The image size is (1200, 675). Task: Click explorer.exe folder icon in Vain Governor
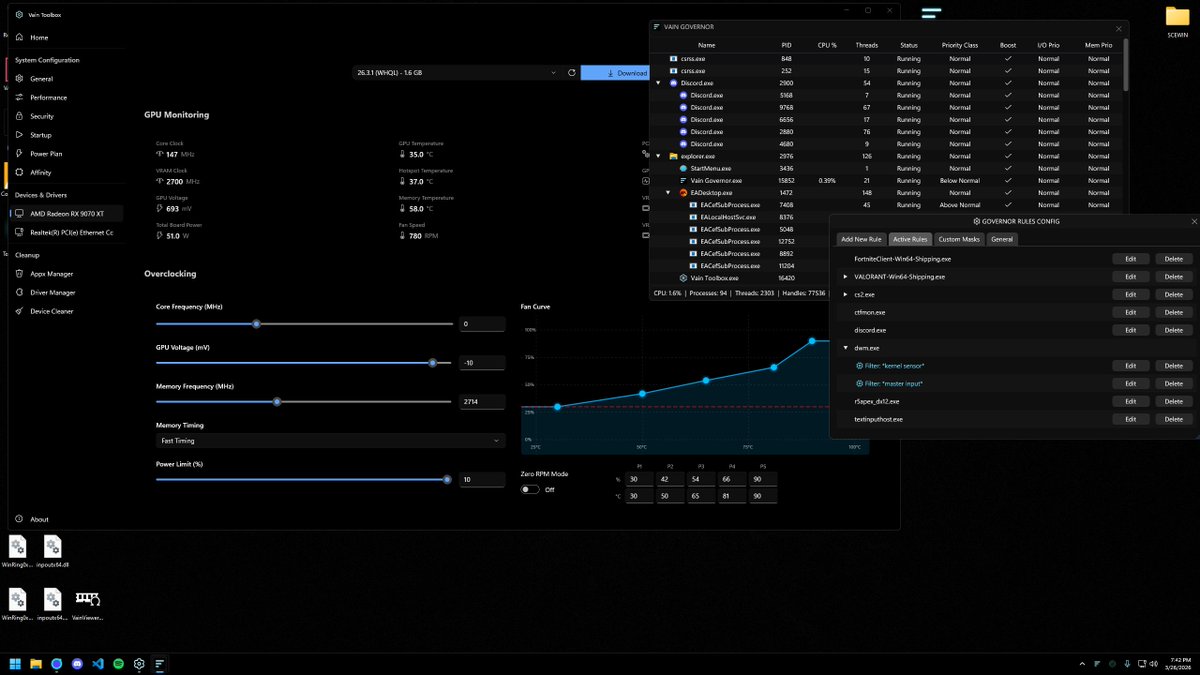coord(673,156)
